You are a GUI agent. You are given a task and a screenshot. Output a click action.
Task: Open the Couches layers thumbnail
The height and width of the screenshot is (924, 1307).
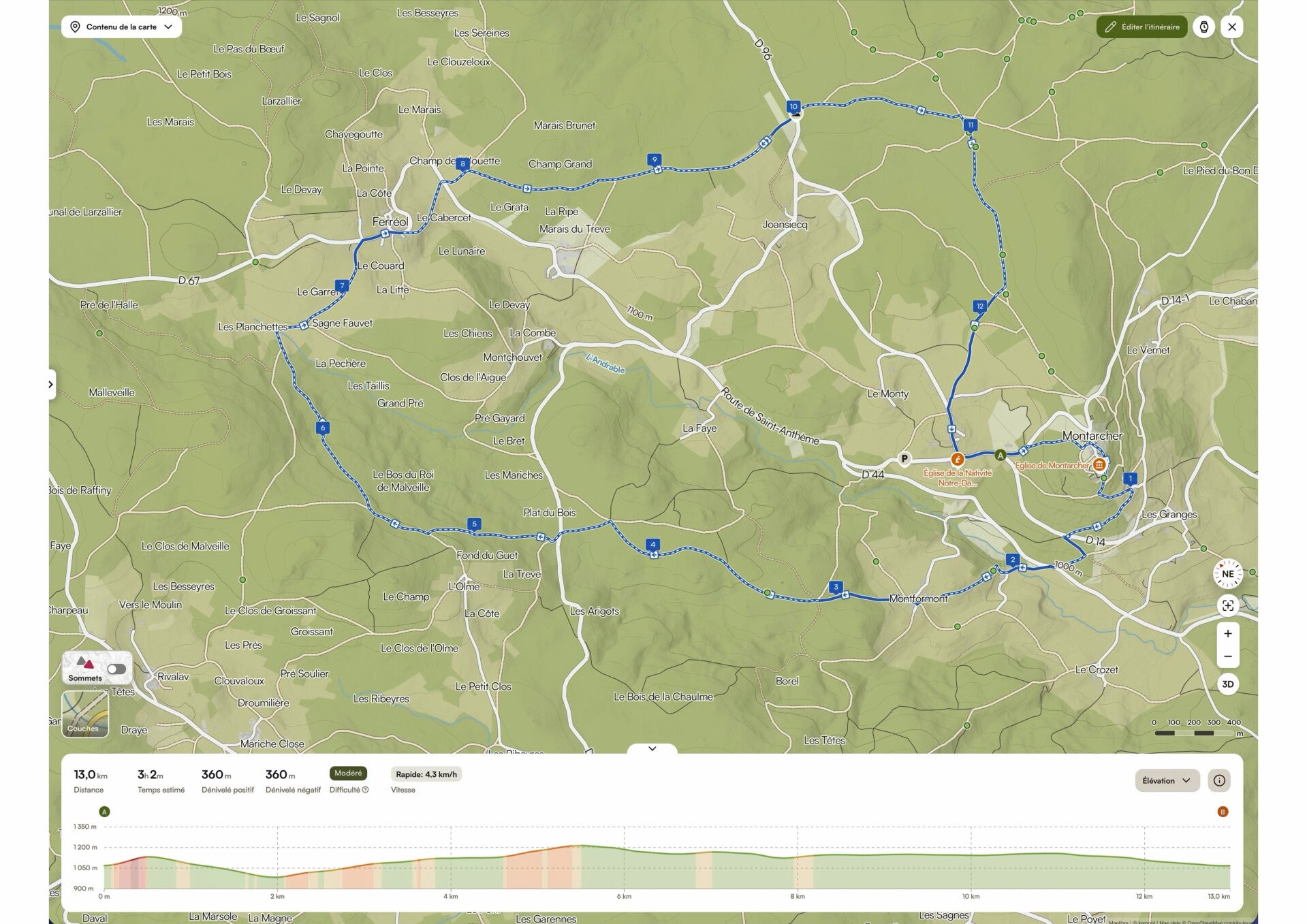click(x=85, y=714)
